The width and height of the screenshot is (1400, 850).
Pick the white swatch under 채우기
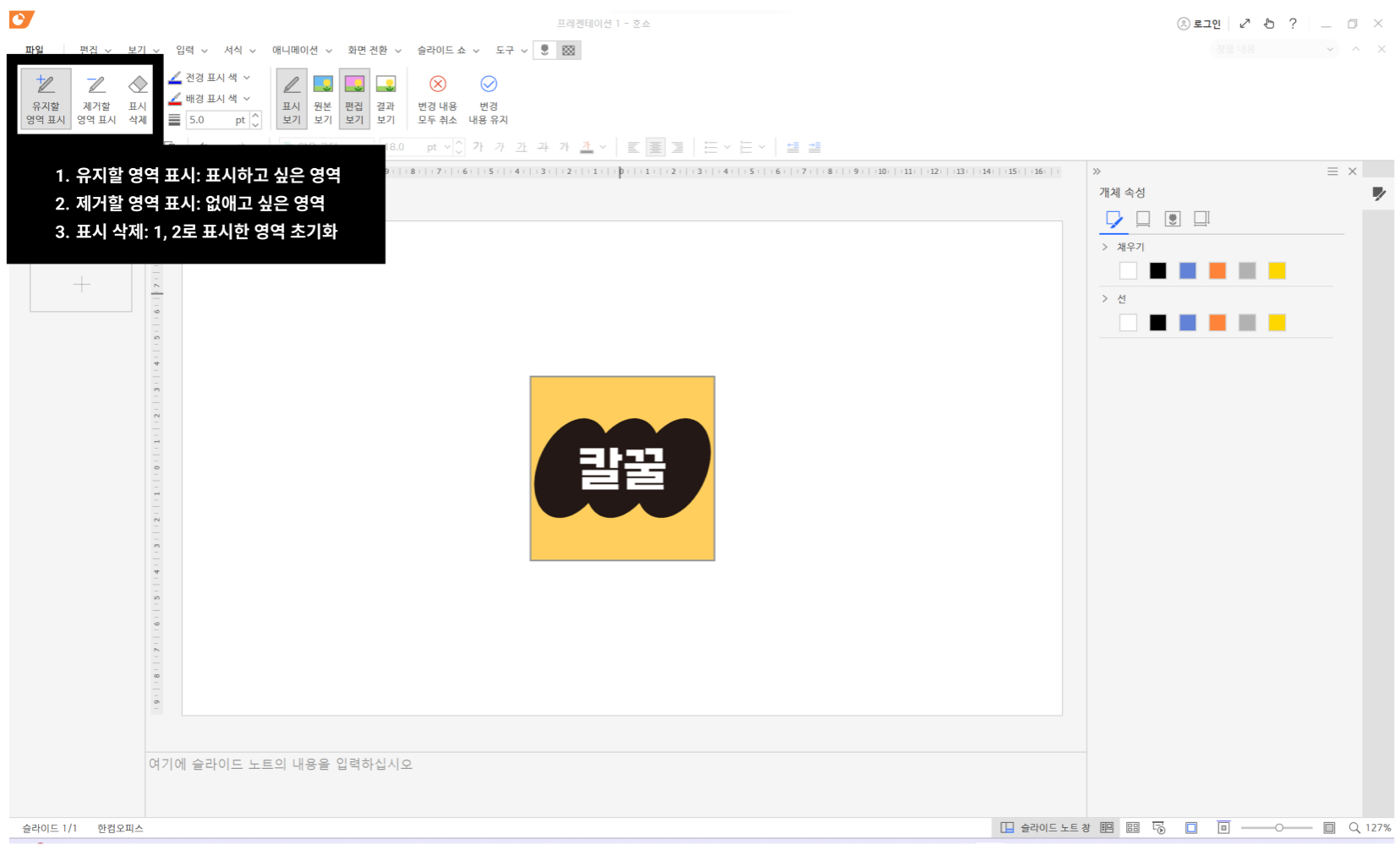coord(1128,270)
